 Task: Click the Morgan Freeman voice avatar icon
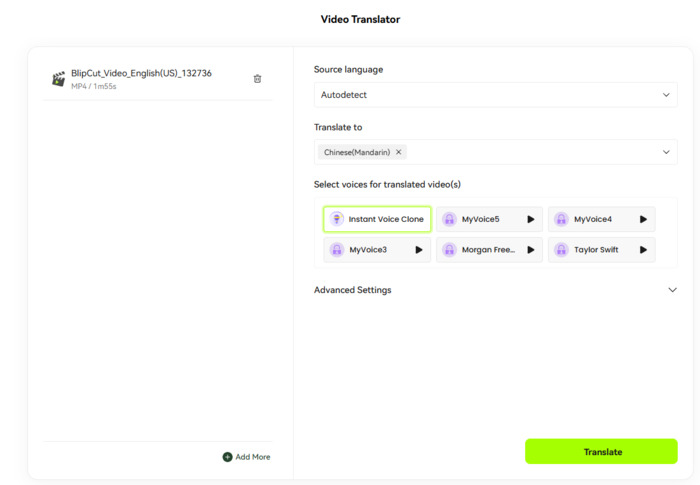[449, 249]
